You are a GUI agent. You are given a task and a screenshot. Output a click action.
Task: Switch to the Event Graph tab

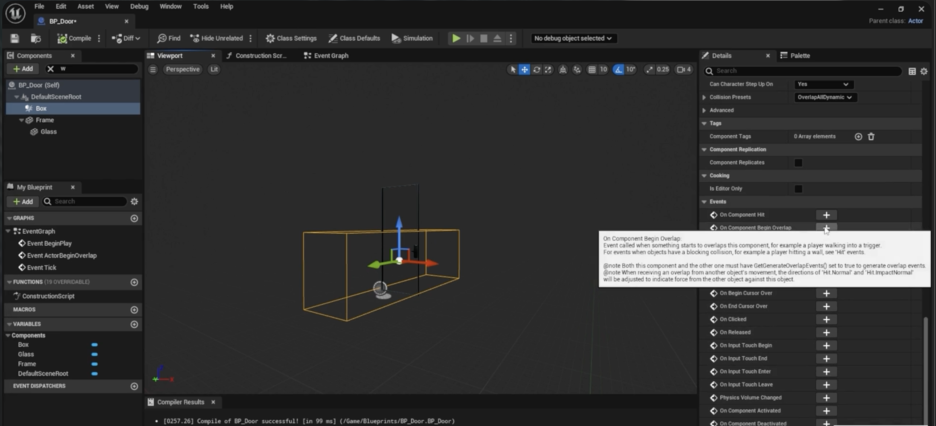pos(326,55)
